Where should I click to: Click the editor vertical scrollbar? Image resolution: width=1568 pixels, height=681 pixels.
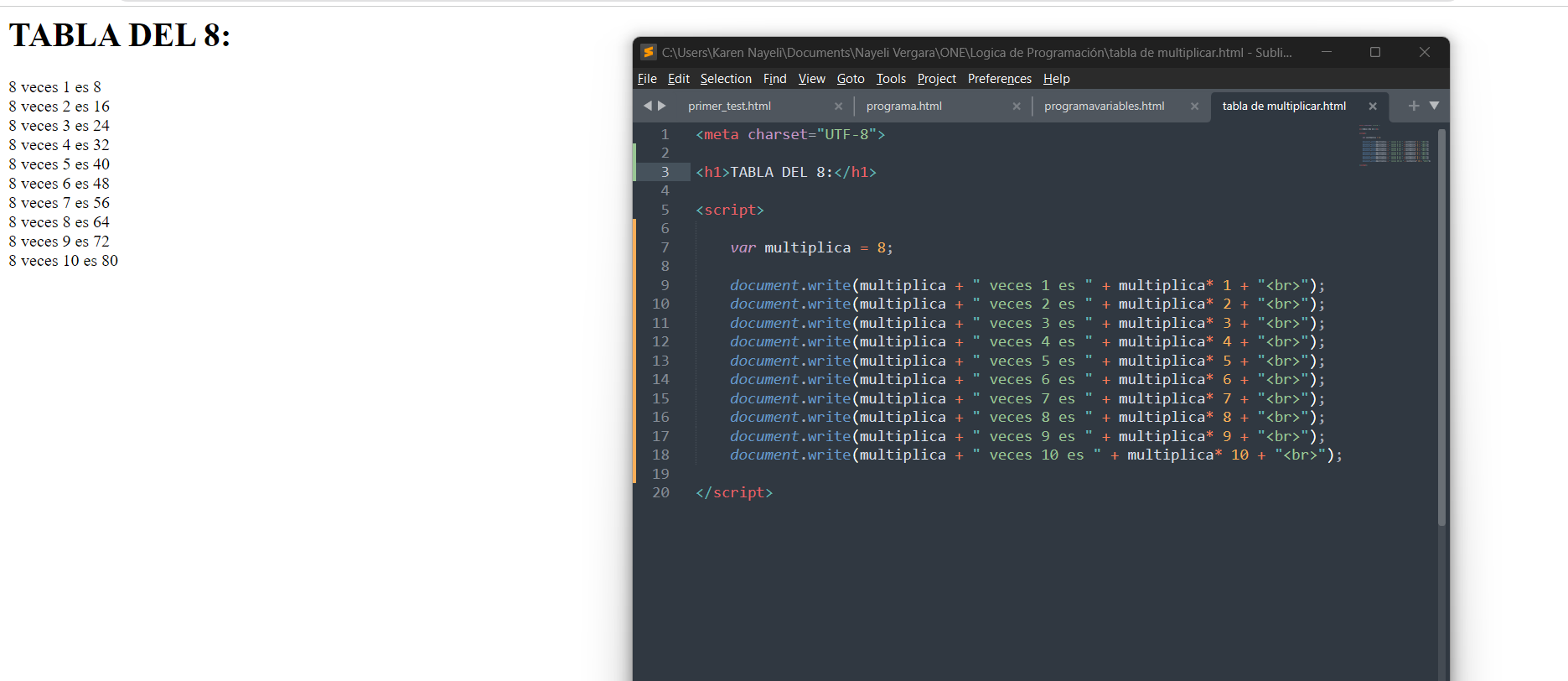tap(1441, 327)
